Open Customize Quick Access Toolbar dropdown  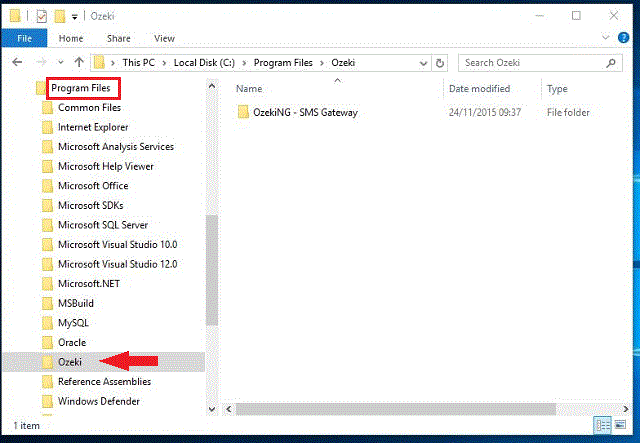[x=74, y=17]
